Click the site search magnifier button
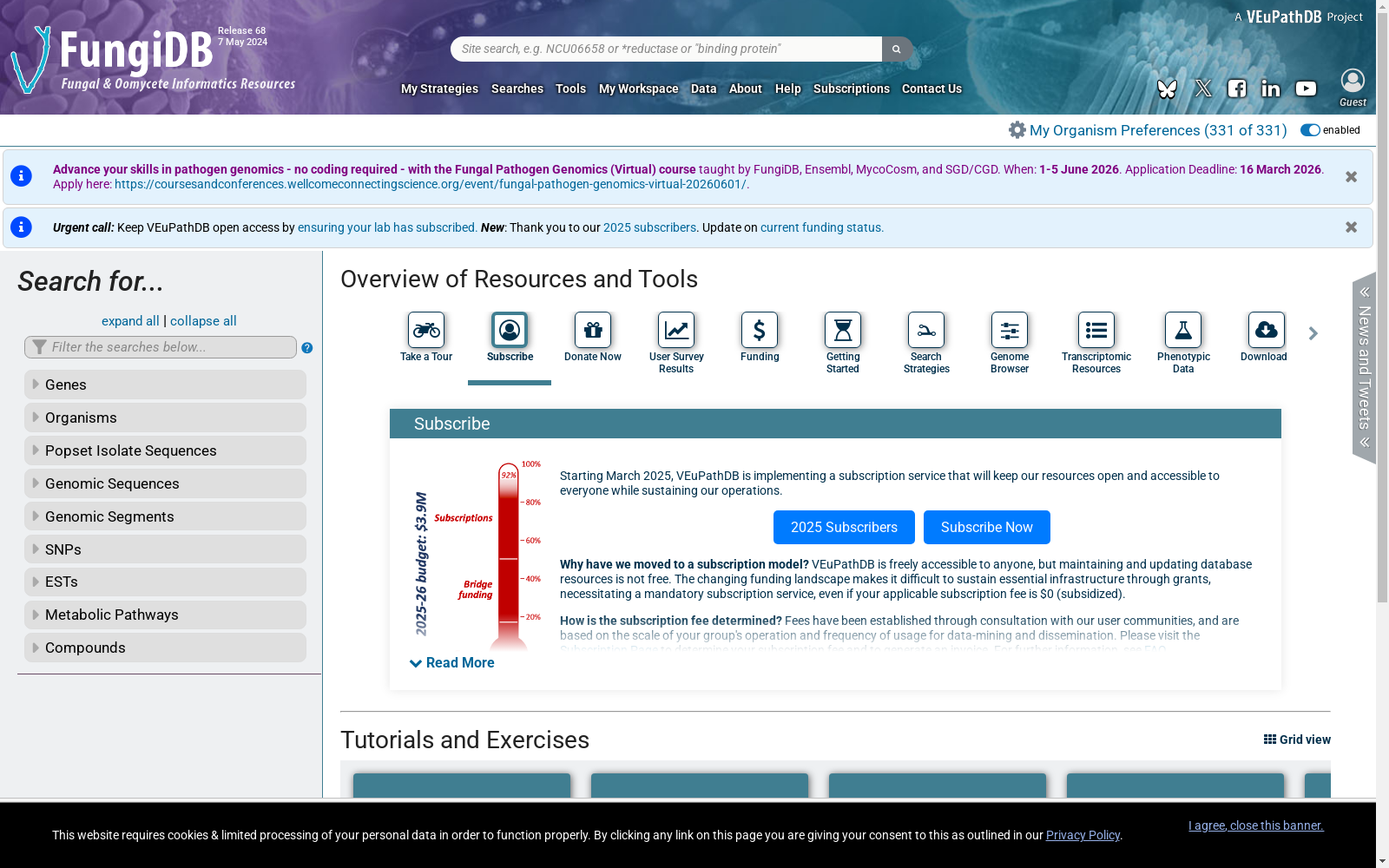Screen dimensions: 1389x868 coord(897,49)
